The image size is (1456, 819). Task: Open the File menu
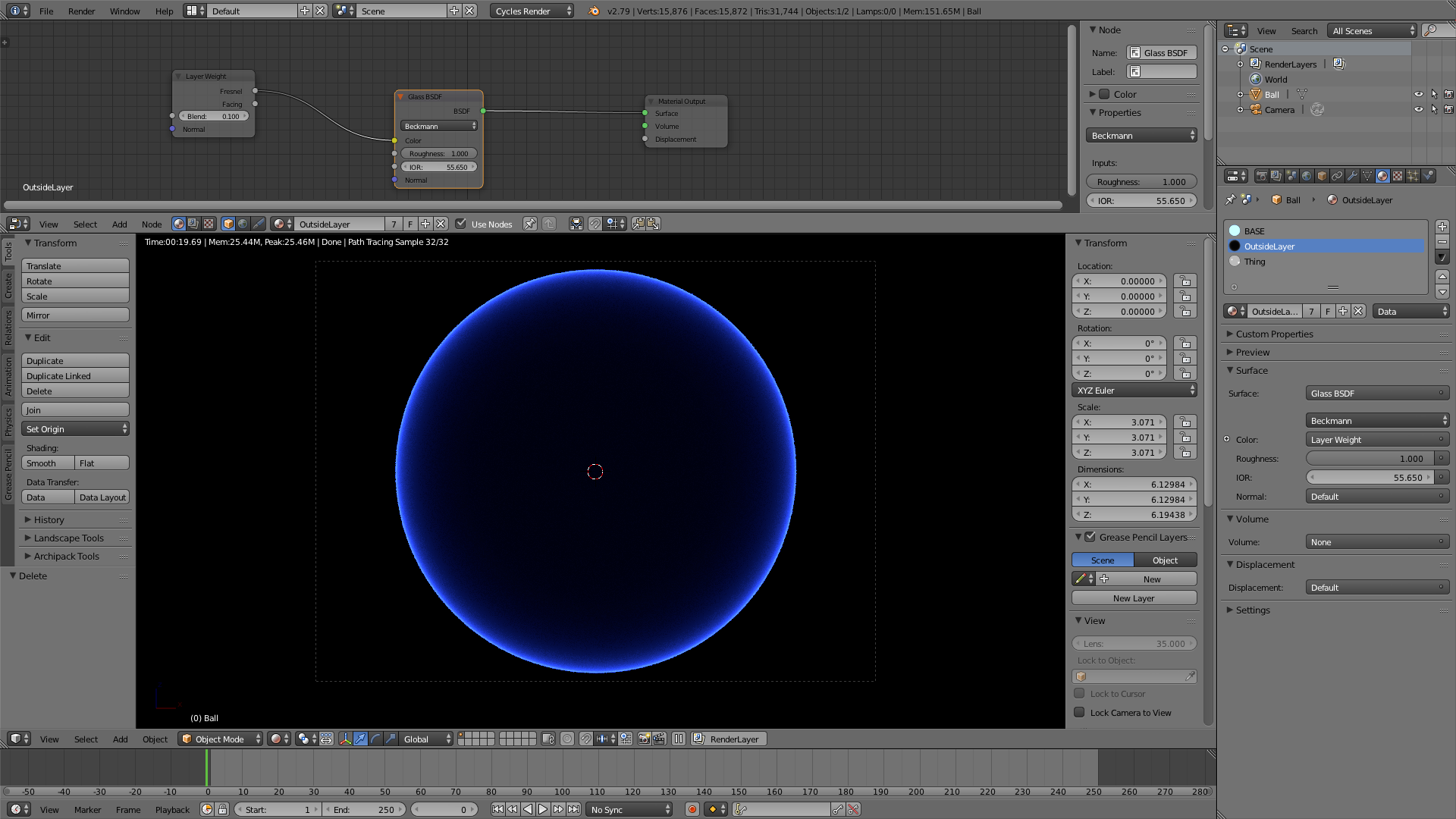pyautogui.click(x=46, y=11)
